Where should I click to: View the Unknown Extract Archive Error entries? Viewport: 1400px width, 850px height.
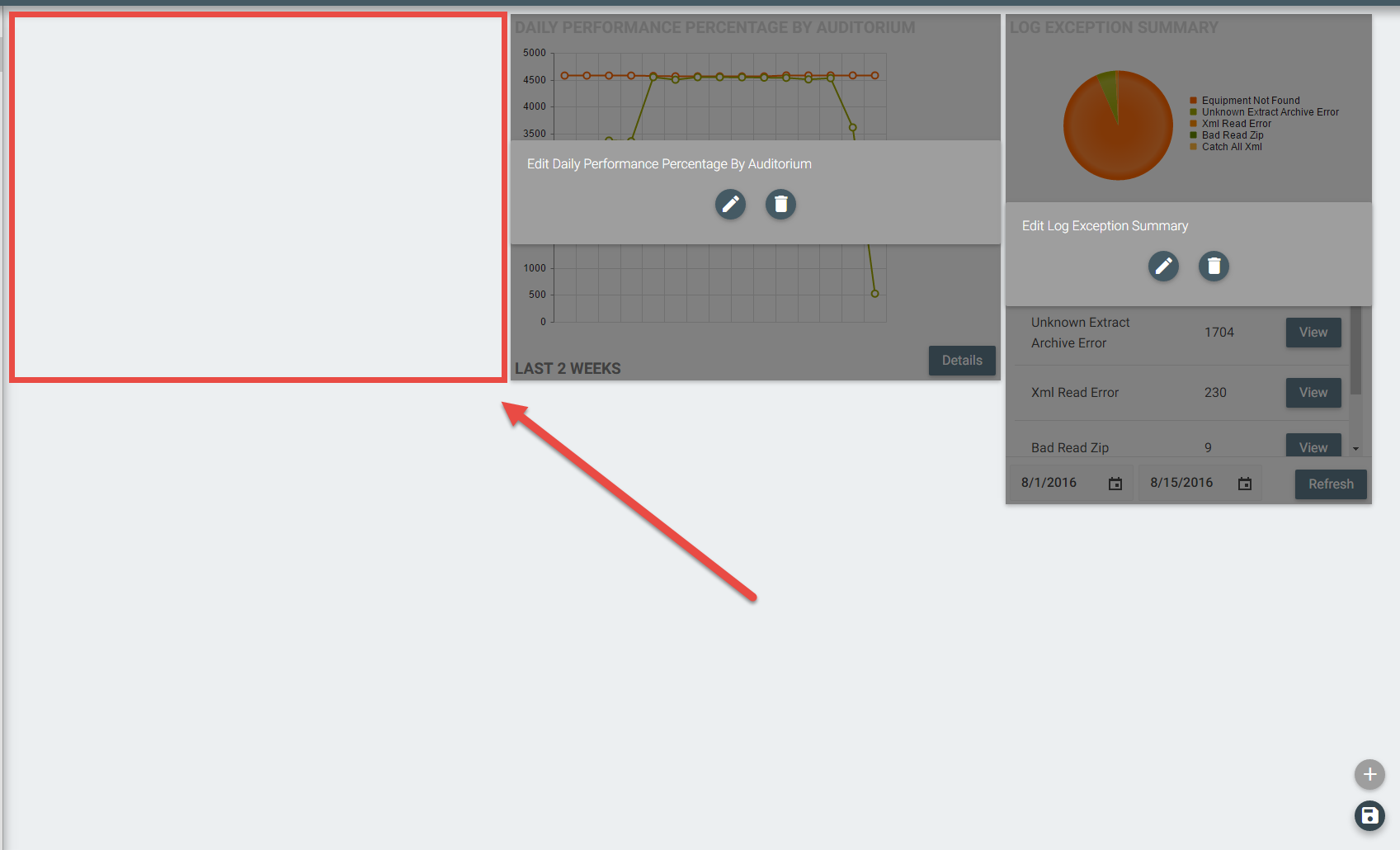[x=1313, y=333]
